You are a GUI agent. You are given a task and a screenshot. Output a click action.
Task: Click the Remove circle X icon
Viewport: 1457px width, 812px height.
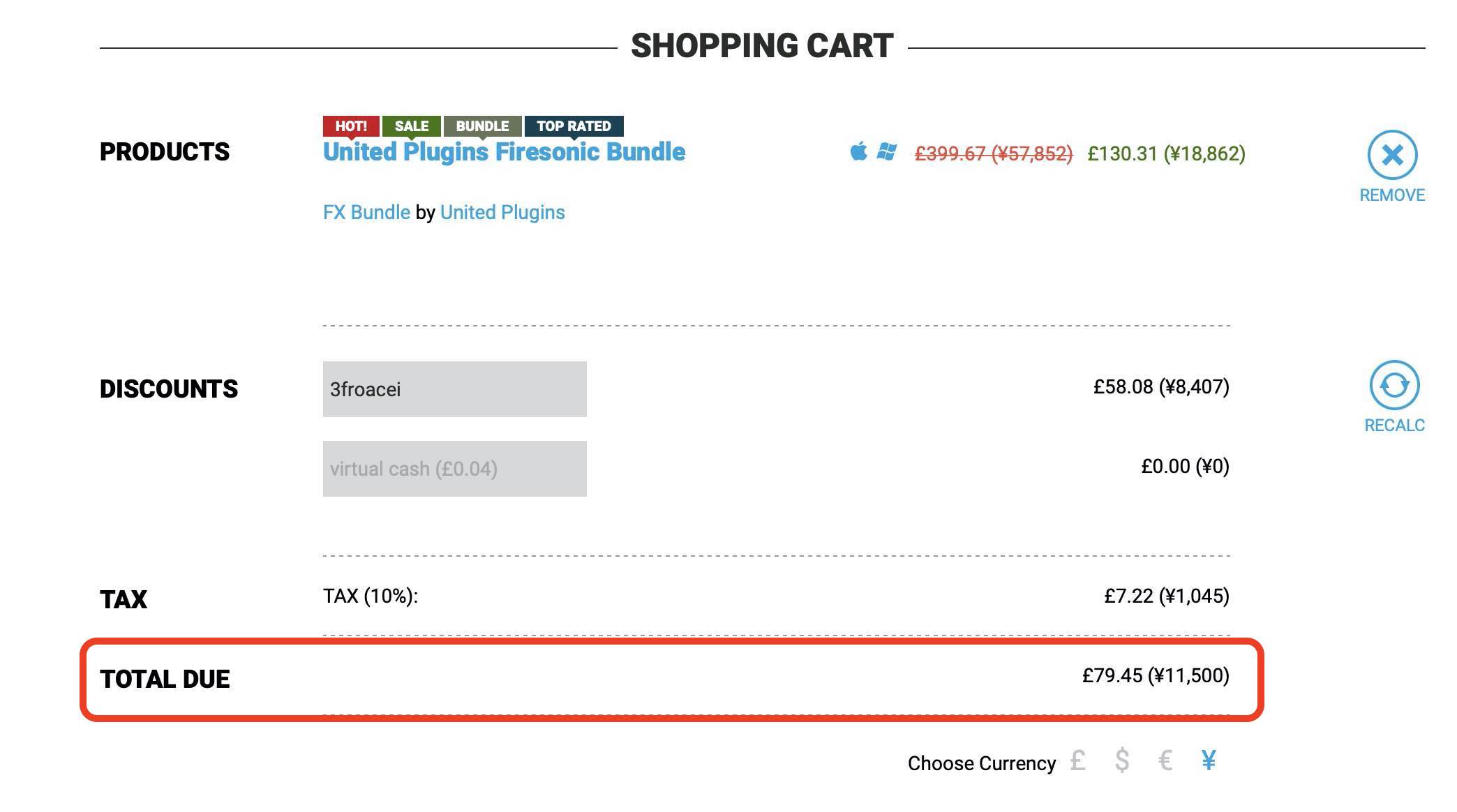tap(1392, 155)
